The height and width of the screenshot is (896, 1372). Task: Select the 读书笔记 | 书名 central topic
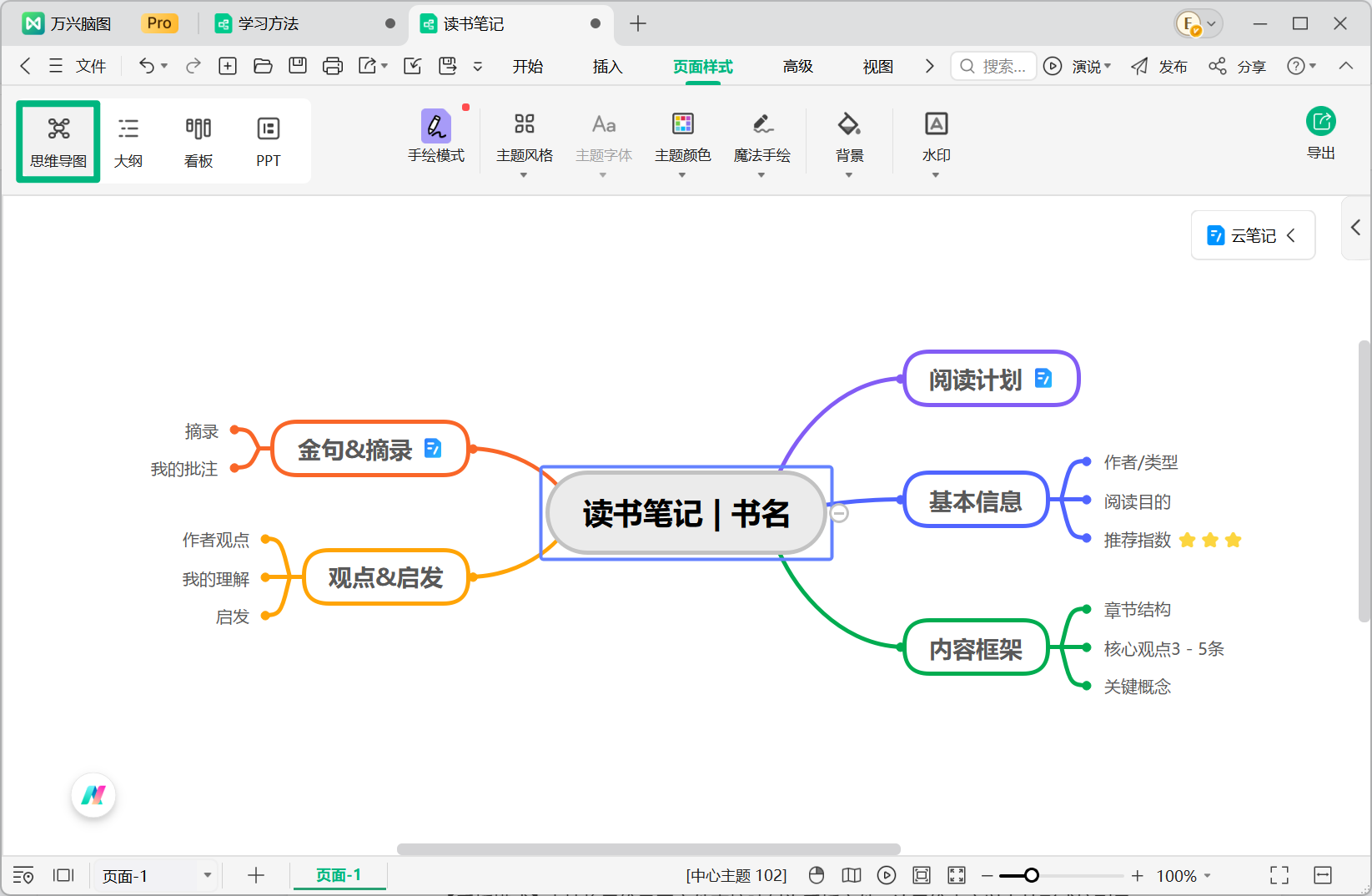(686, 513)
